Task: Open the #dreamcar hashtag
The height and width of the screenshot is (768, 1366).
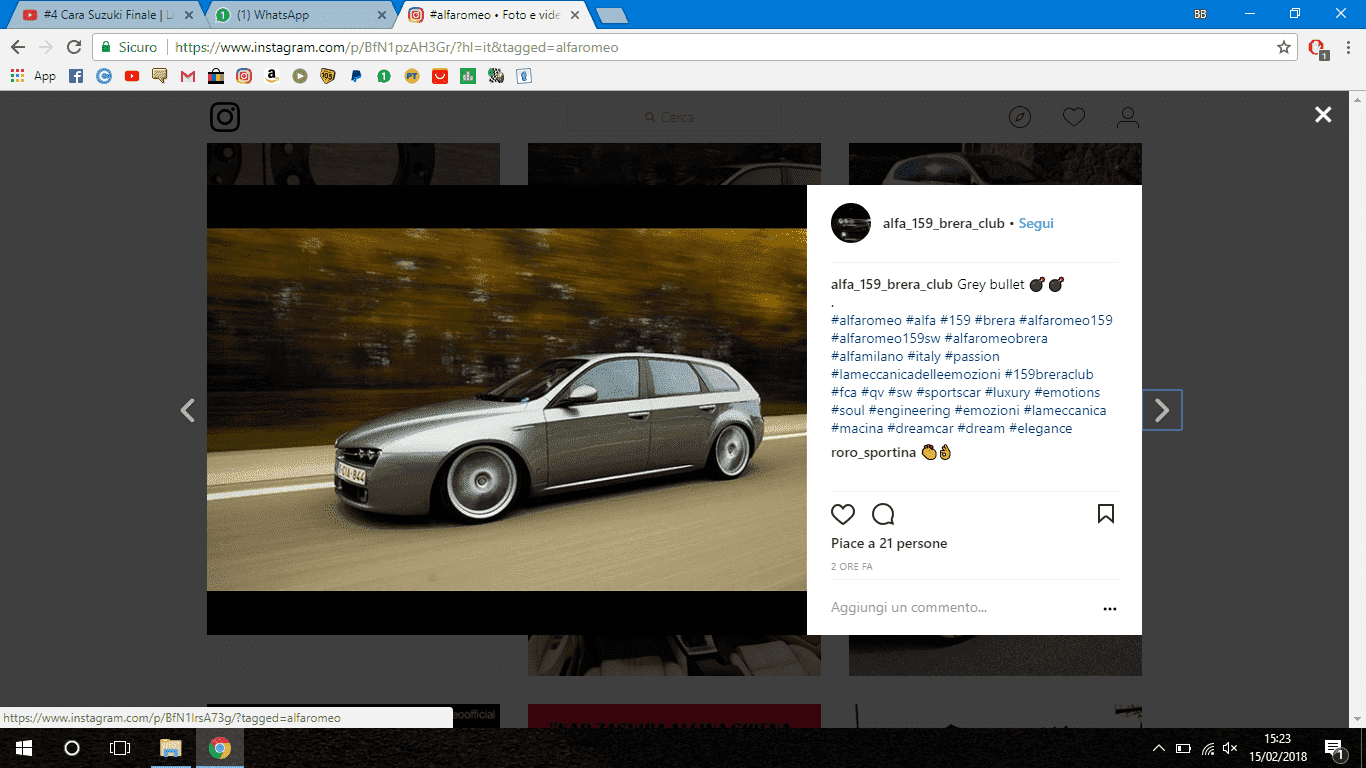Action: (920, 429)
